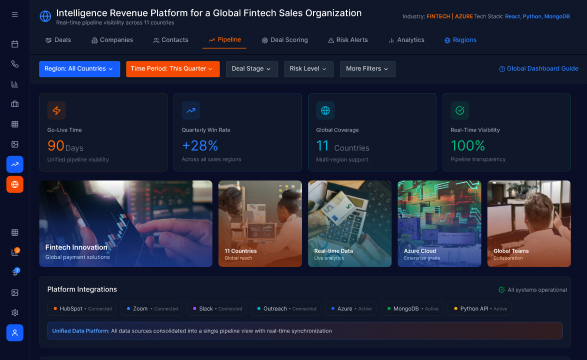Click the globe logo beside the platform title
Image resolution: width=587 pixels, height=360 pixels.
[x=45, y=16]
